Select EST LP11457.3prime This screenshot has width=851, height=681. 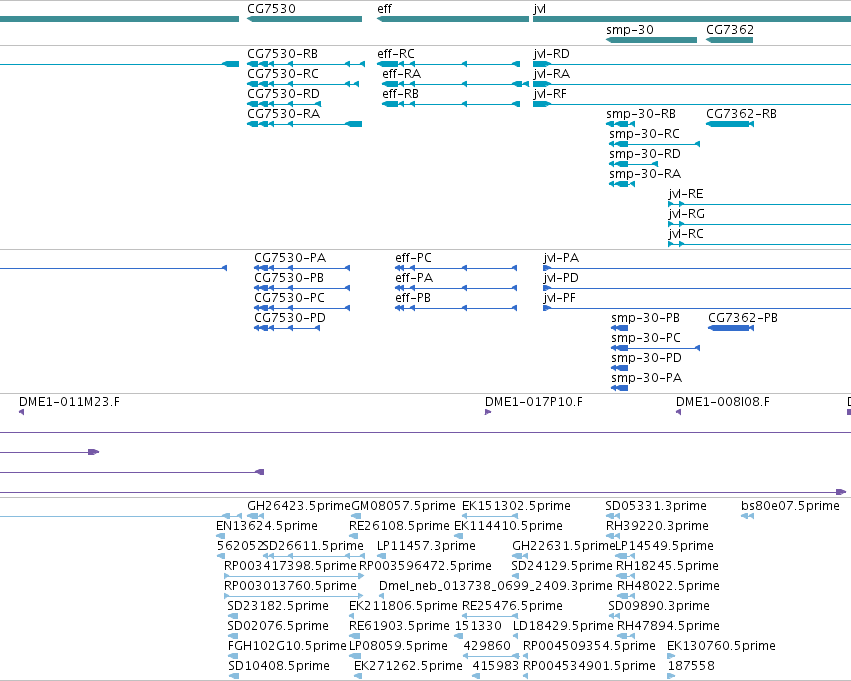pyautogui.click(x=380, y=556)
